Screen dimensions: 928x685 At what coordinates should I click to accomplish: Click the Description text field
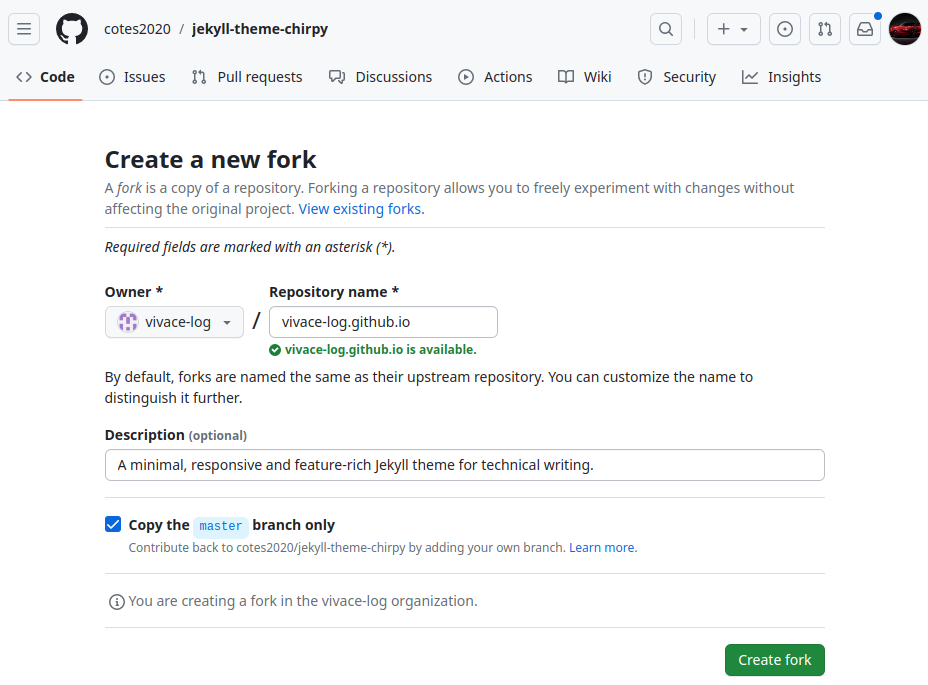click(x=465, y=465)
